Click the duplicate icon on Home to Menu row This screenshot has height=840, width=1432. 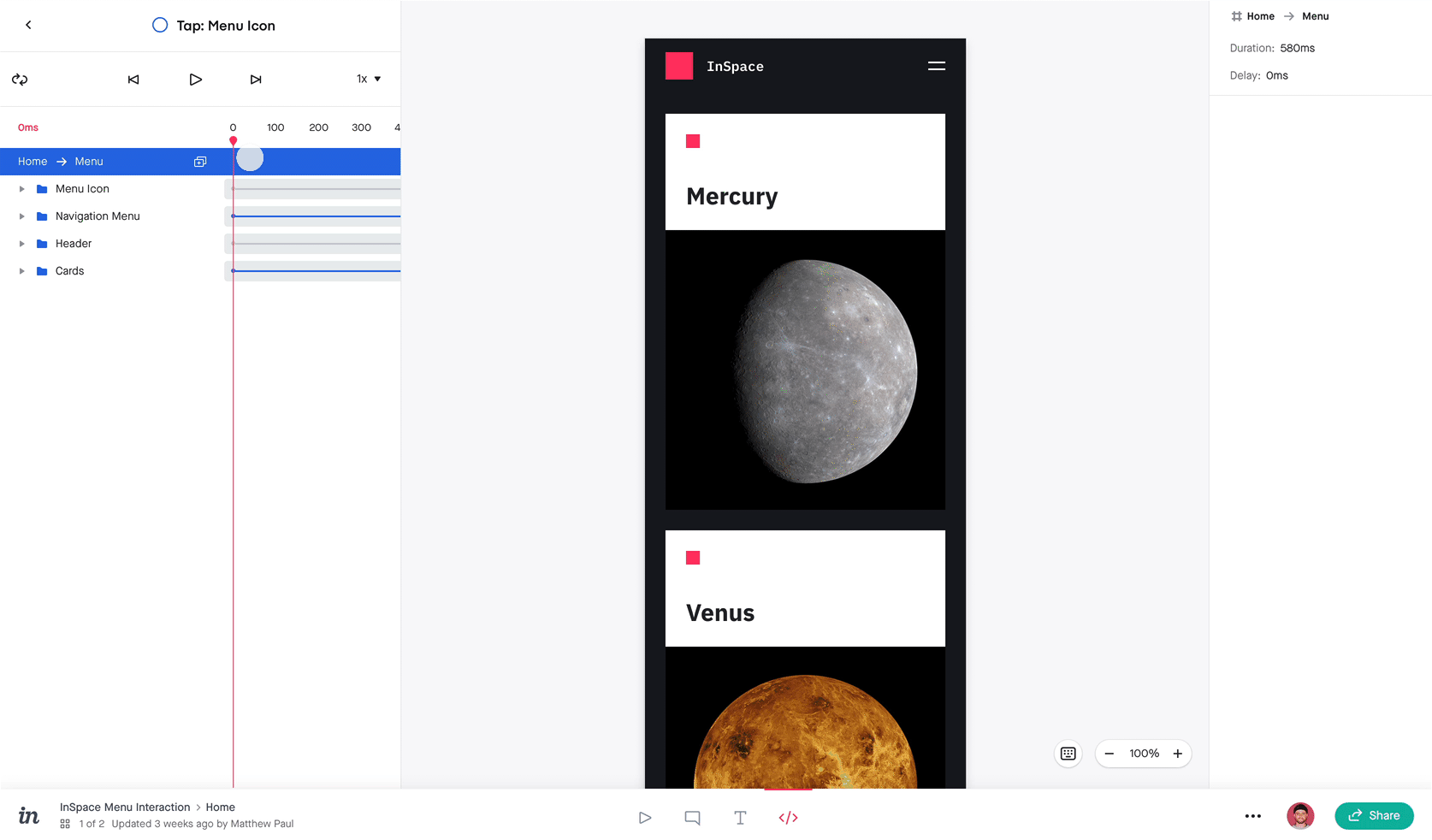tap(200, 162)
